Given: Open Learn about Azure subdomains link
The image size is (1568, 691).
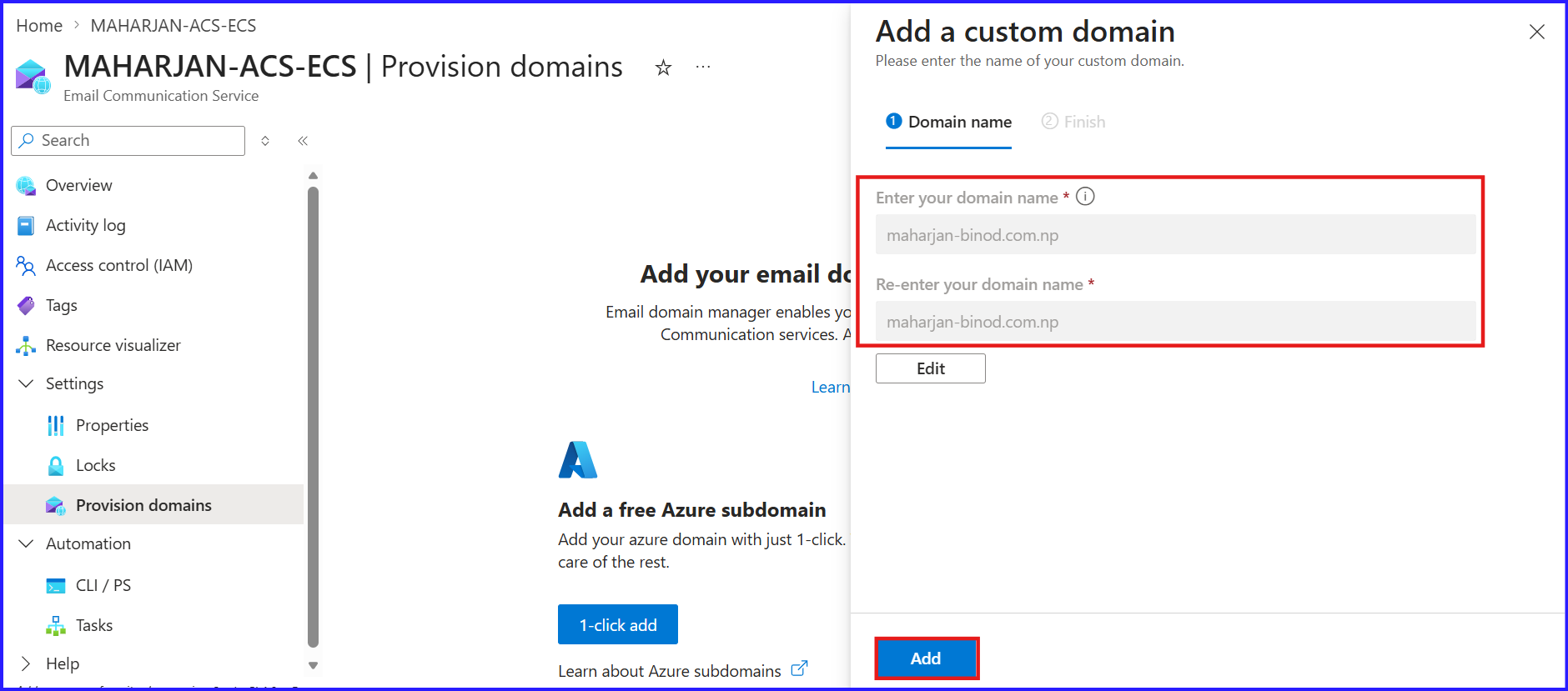Looking at the screenshot, I should tap(670, 671).
